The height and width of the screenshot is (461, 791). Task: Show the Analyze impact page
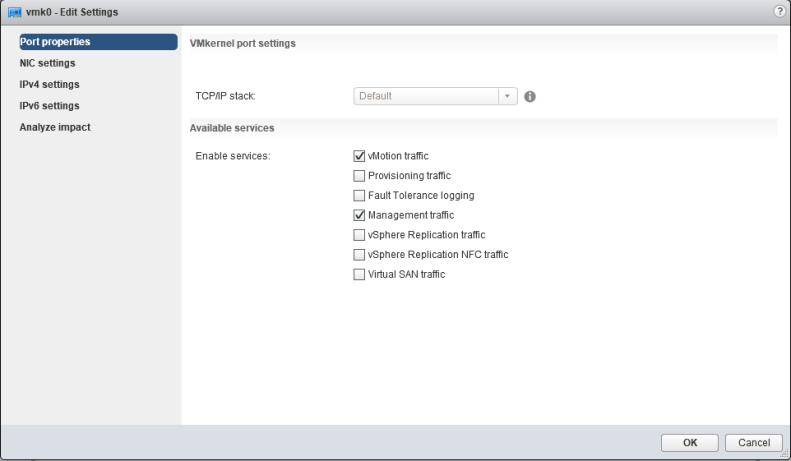coord(55,127)
